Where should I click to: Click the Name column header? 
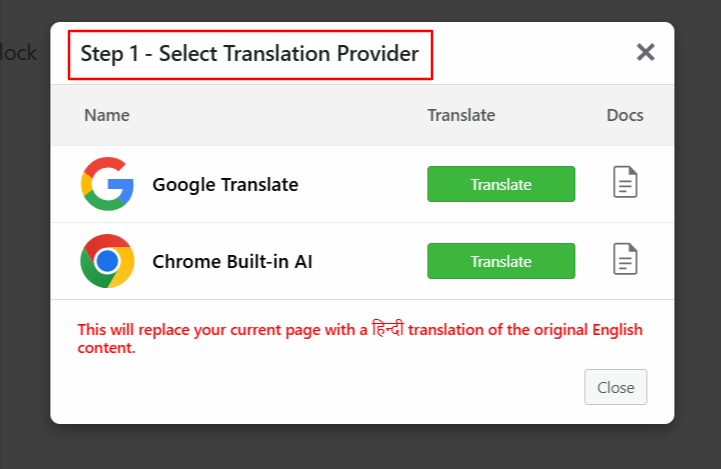pos(107,115)
